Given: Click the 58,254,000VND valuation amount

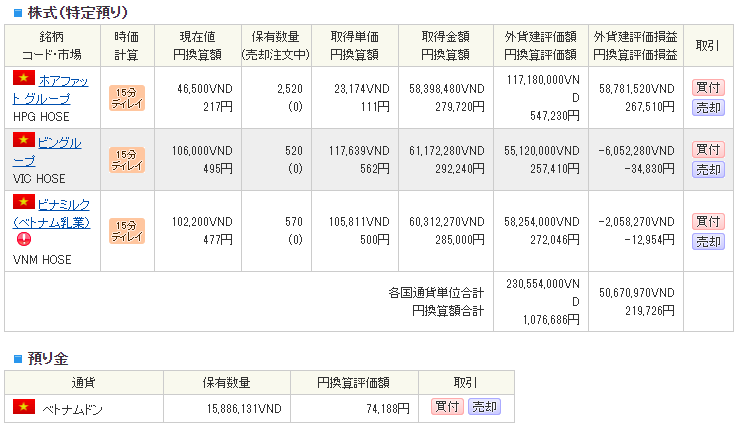Looking at the screenshot, I should pyautogui.click(x=542, y=222).
